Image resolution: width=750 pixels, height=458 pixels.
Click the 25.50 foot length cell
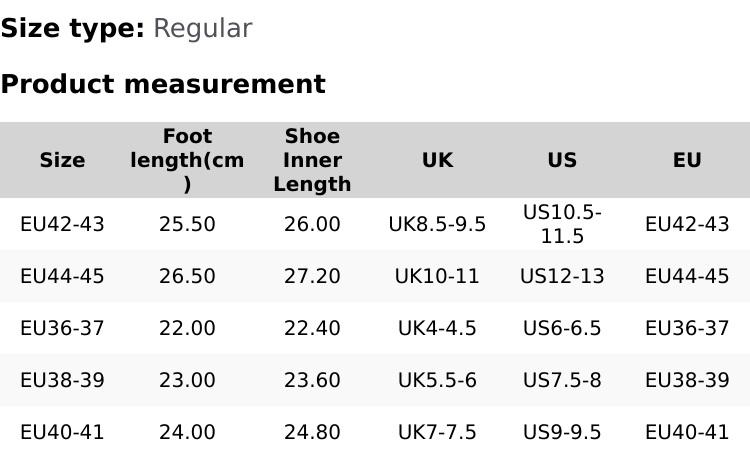click(x=187, y=224)
